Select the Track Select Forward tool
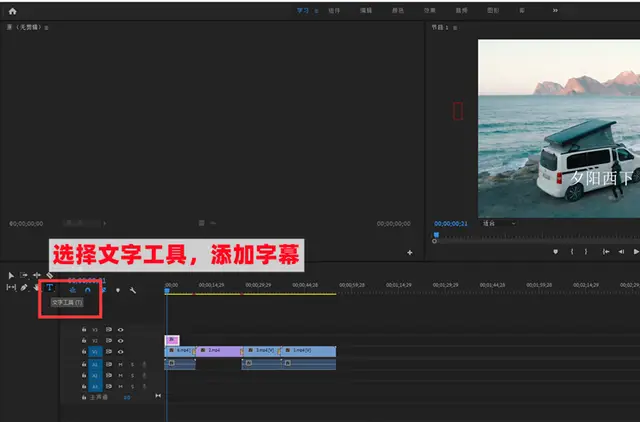This screenshot has width=640, height=422. 24,275
